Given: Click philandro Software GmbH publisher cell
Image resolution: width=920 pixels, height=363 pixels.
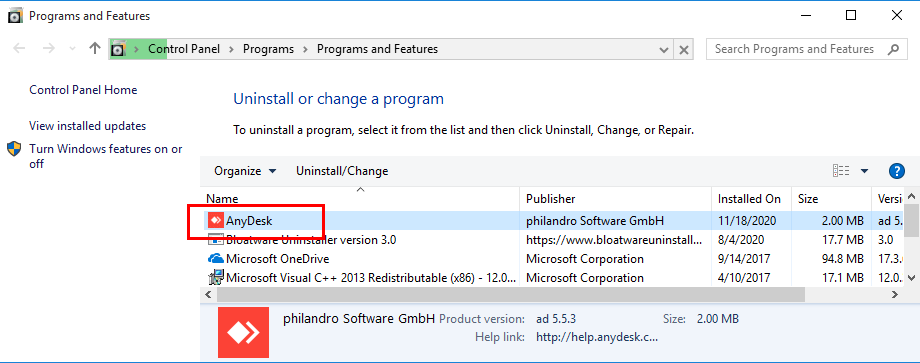Looking at the screenshot, I should tap(595, 221).
